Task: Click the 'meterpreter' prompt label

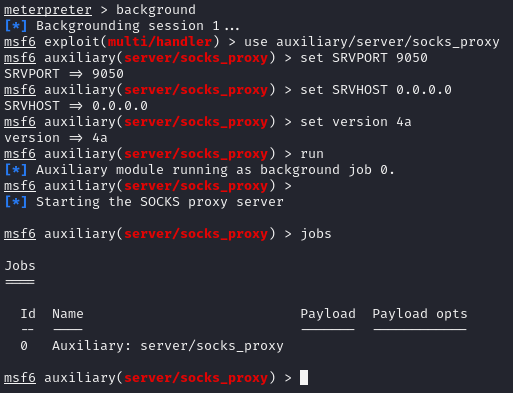Action: 48,10
